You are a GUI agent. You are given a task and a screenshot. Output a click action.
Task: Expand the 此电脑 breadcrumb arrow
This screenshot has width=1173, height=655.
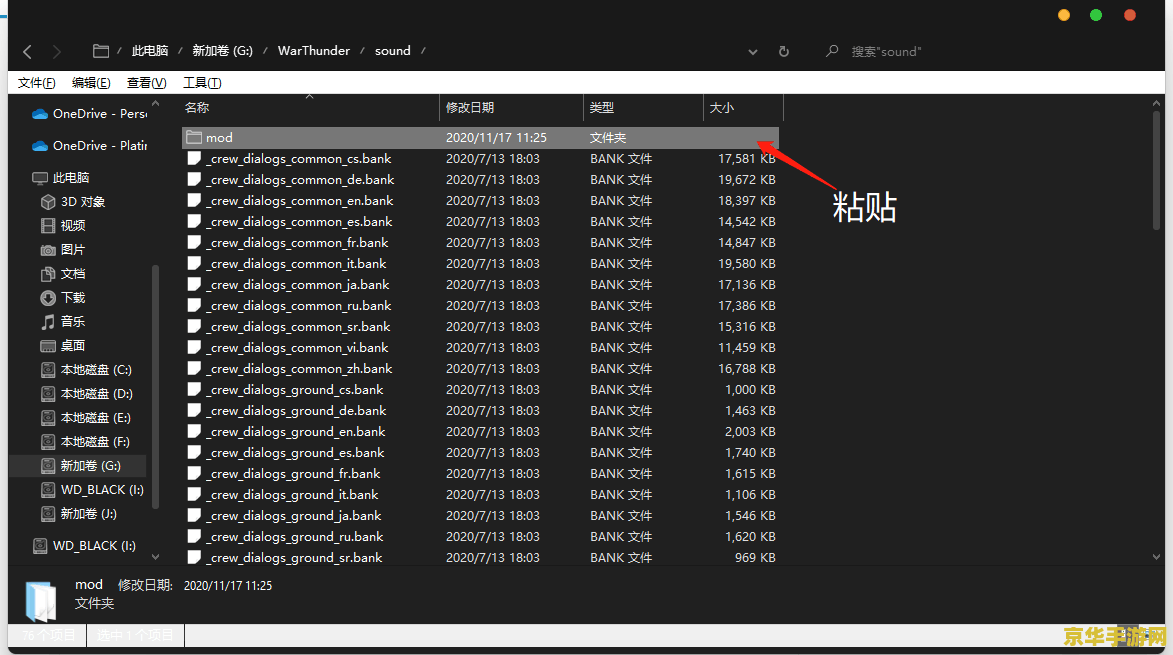[179, 51]
